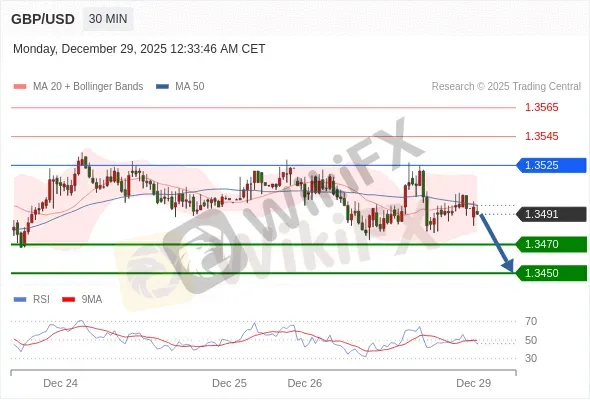Click the GBP/USD pair title
The width and height of the screenshot is (590, 400).
click(x=43, y=19)
